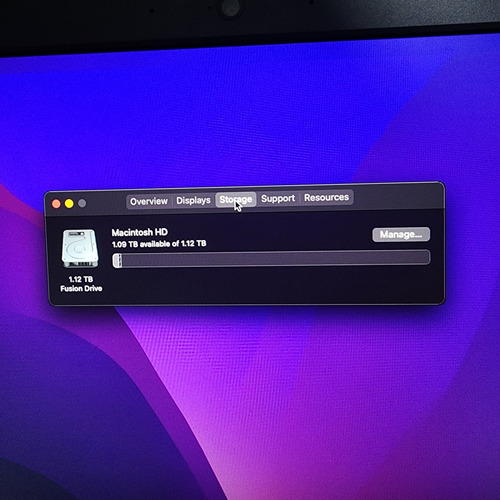
Task: Click the '1.12 TB' capacity label under the disk icon
Action: point(81,279)
